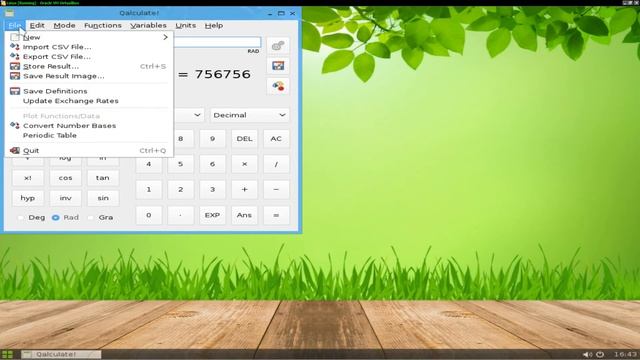The height and width of the screenshot is (360, 640).
Task: Click the power tray icon
Action: coord(600,354)
